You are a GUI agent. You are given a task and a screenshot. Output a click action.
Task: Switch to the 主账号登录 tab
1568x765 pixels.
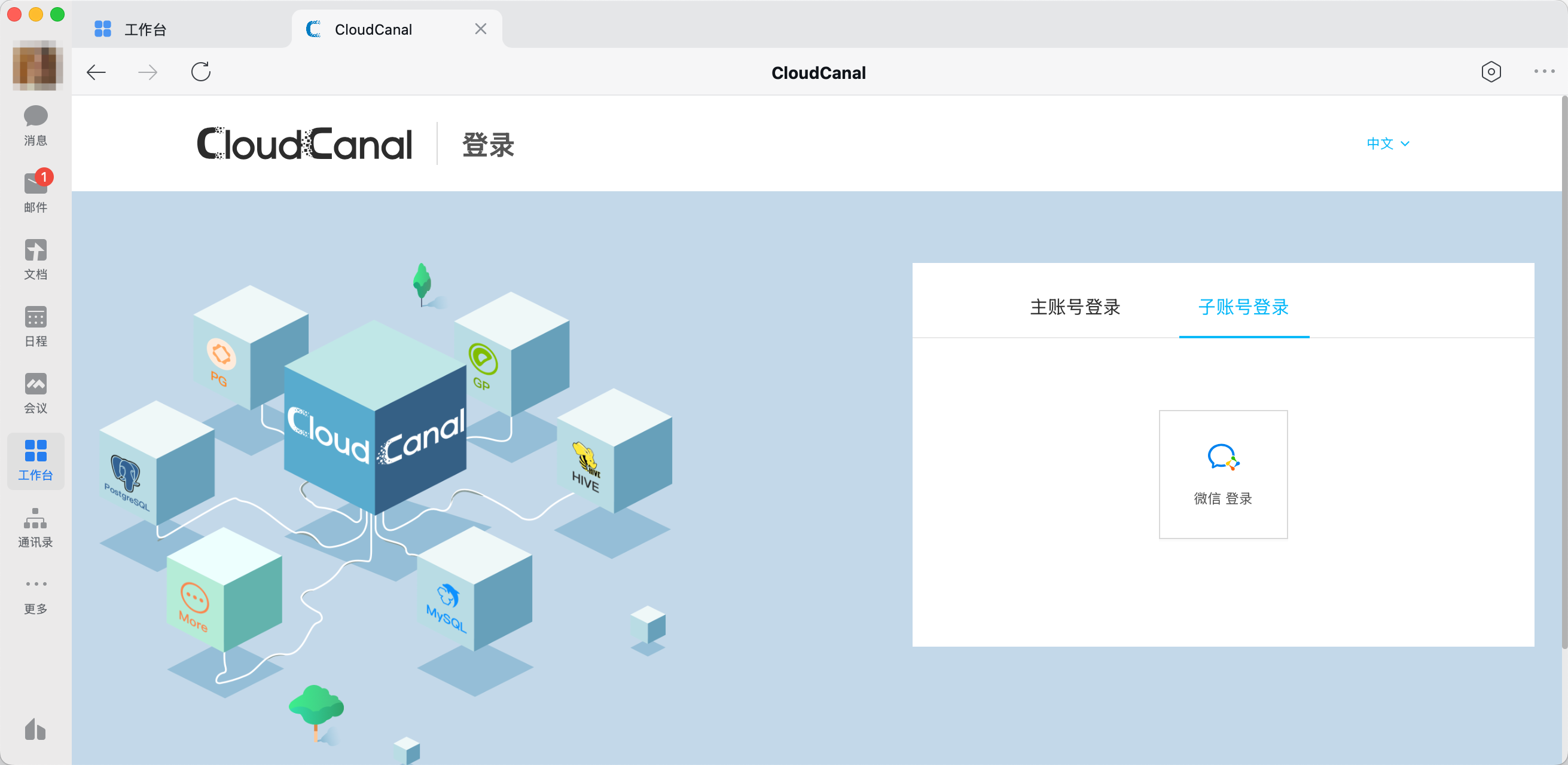(x=1075, y=307)
